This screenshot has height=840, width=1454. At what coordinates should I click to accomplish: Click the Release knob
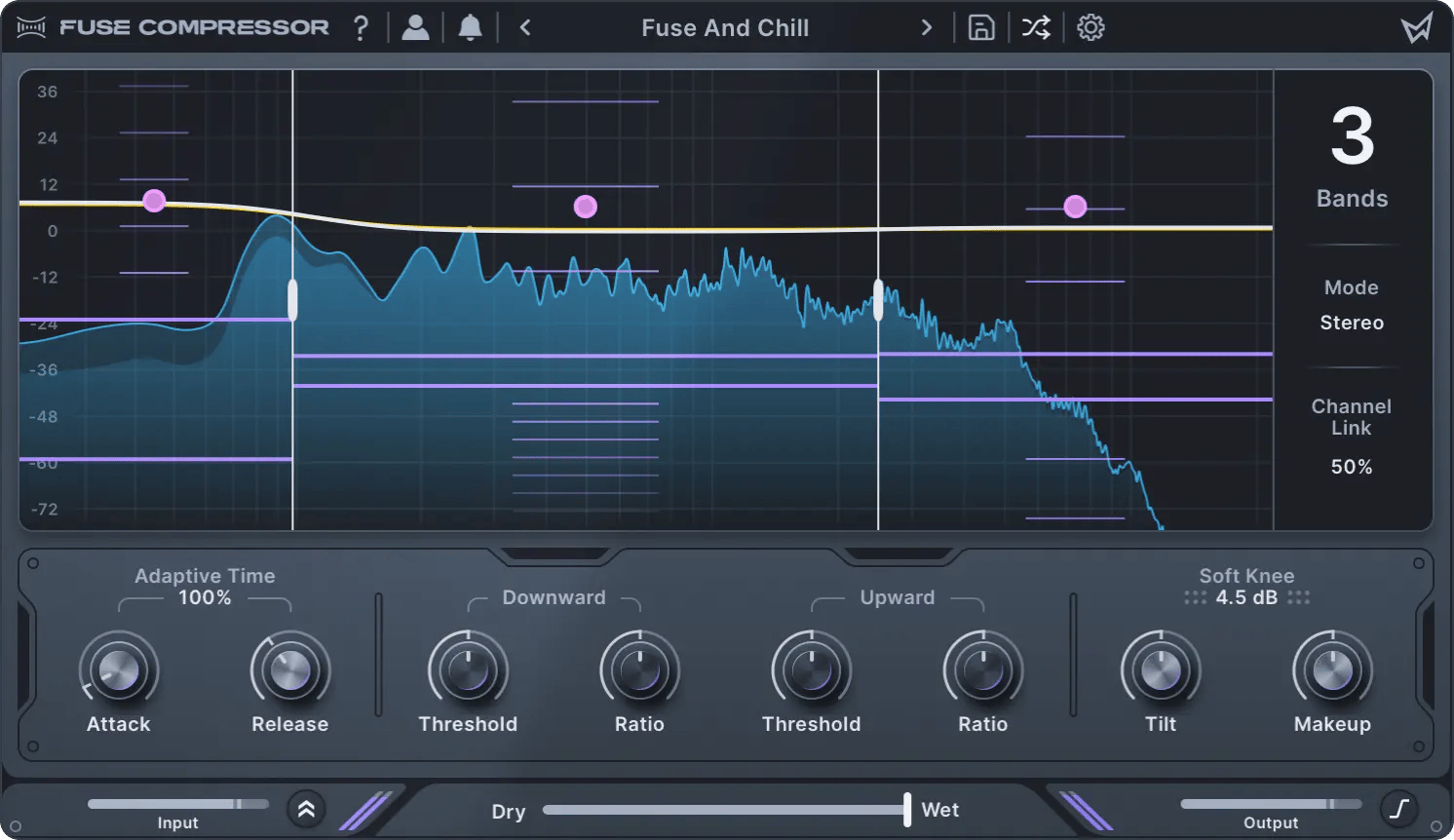(290, 670)
